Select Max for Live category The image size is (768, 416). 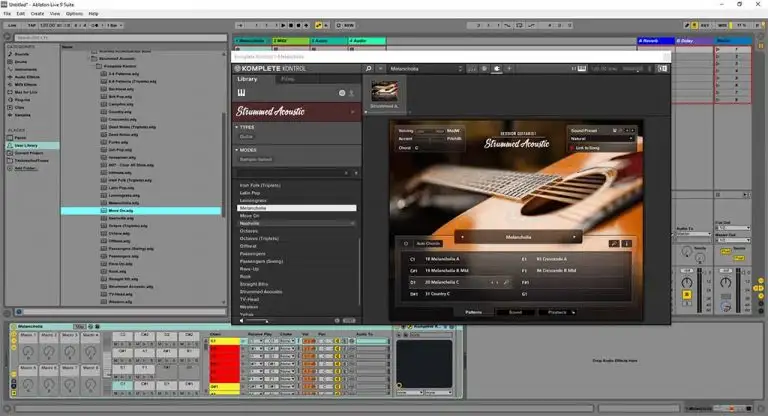click(24, 92)
